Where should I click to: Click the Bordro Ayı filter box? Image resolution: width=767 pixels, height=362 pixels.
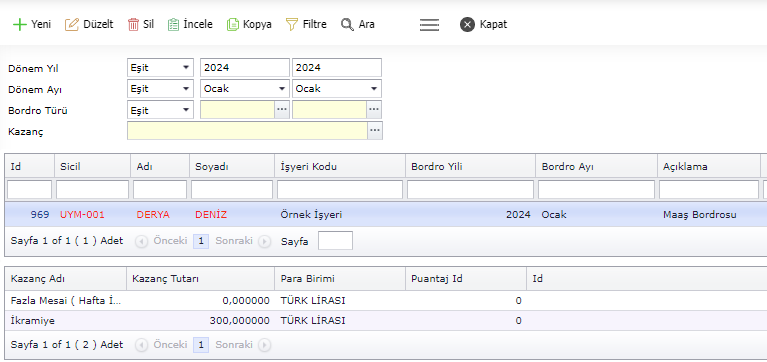(x=597, y=189)
